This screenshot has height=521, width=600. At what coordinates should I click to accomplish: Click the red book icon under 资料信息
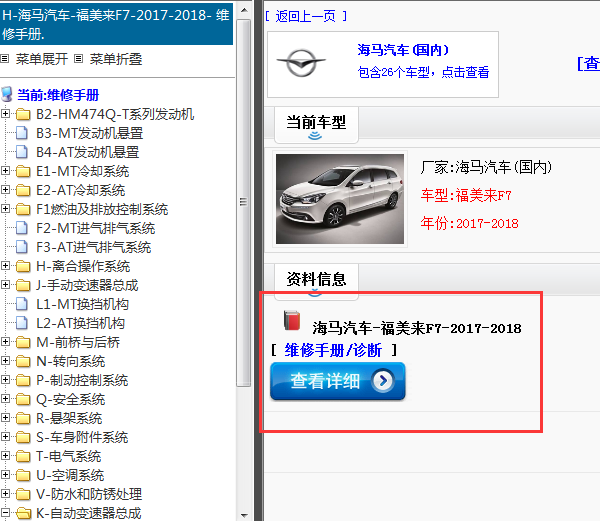pyautogui.click(x=292, y=320)
